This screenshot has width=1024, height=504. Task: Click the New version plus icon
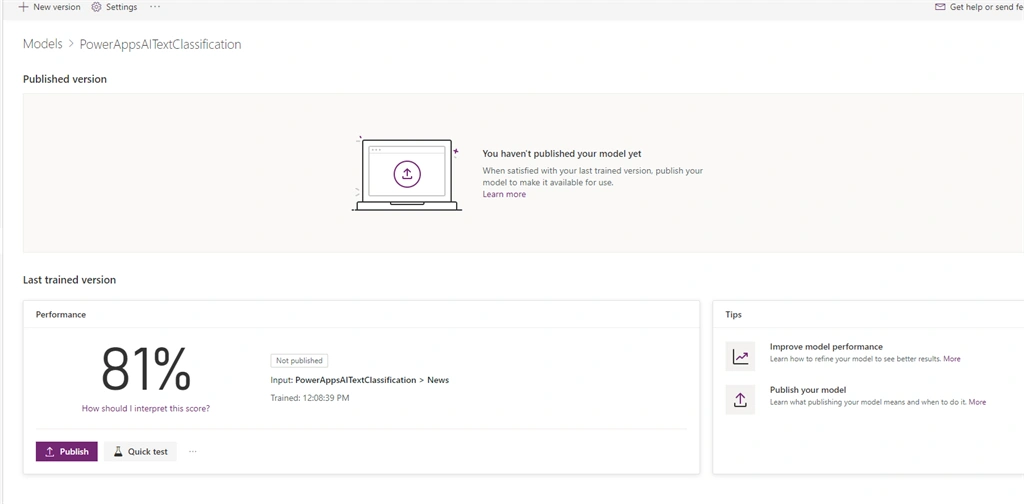(x=24, y=7)
